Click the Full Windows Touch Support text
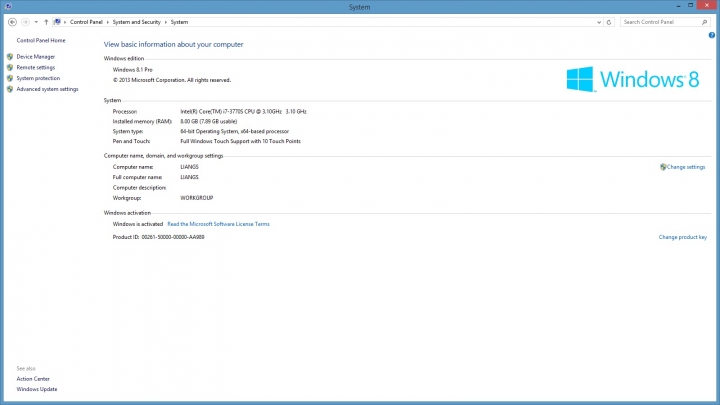Image resolution: width=720 pixels, height=405 pixels. click(x=241, y=141)
